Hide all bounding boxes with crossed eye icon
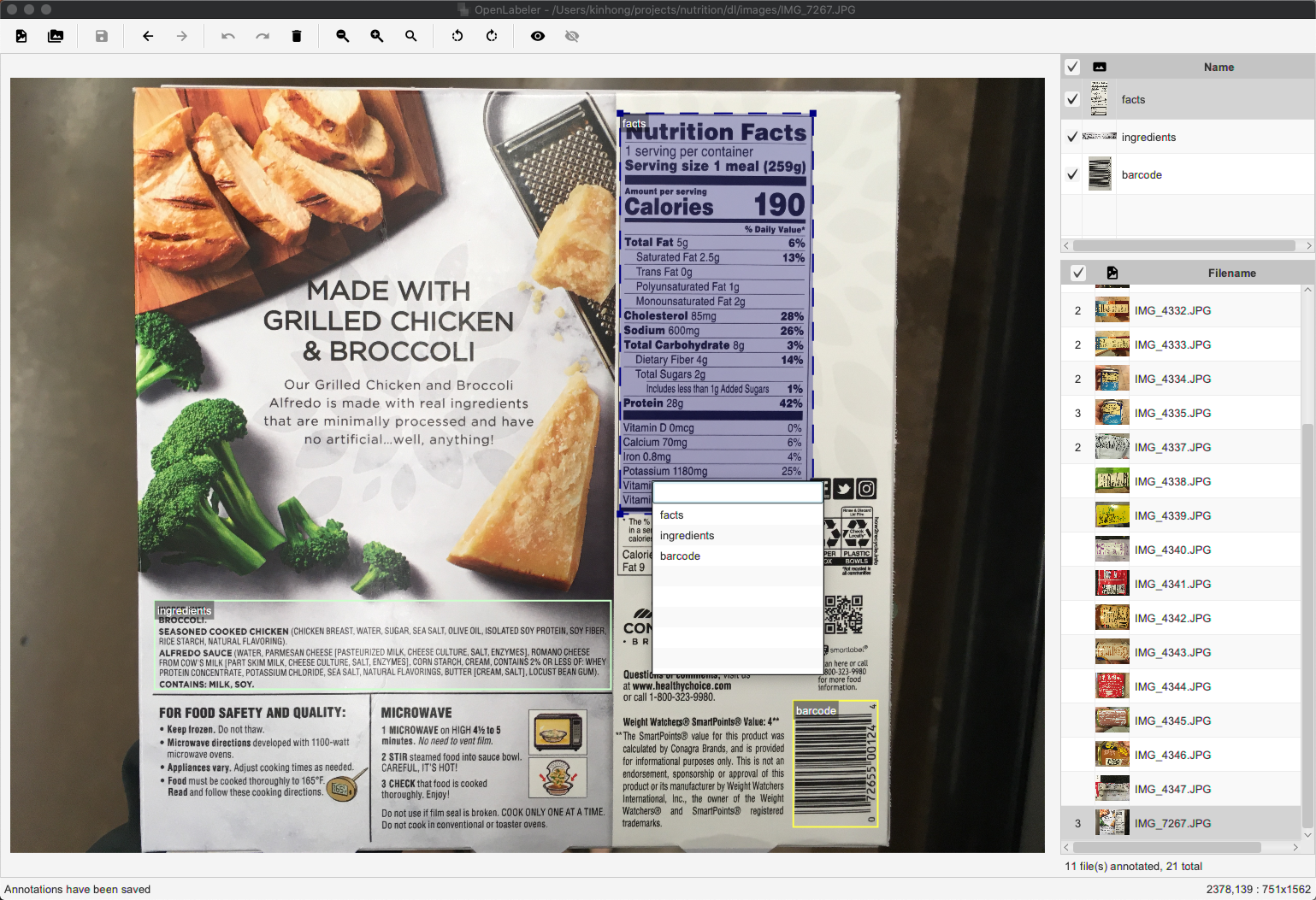This screenshot has height=900, width=1316. point(572,36)
